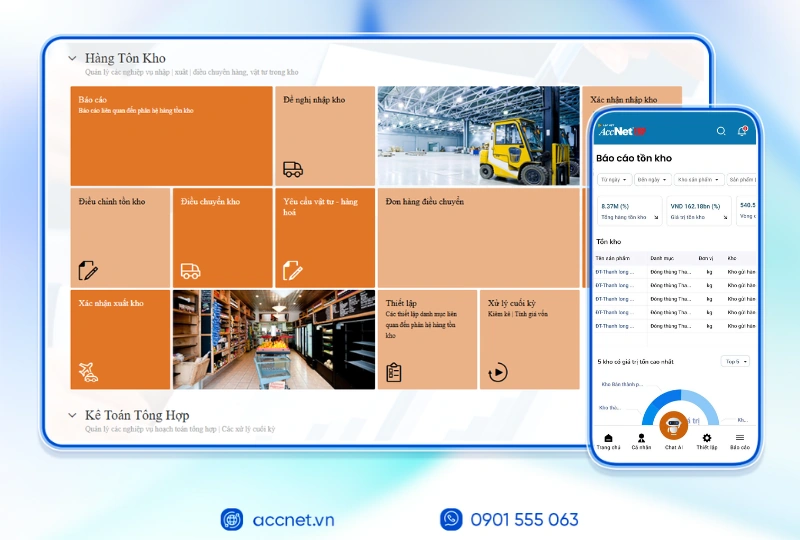Open the Từ ngày date dropdown
Viewport: 800px width, 540px height.
tap(614, 180)
